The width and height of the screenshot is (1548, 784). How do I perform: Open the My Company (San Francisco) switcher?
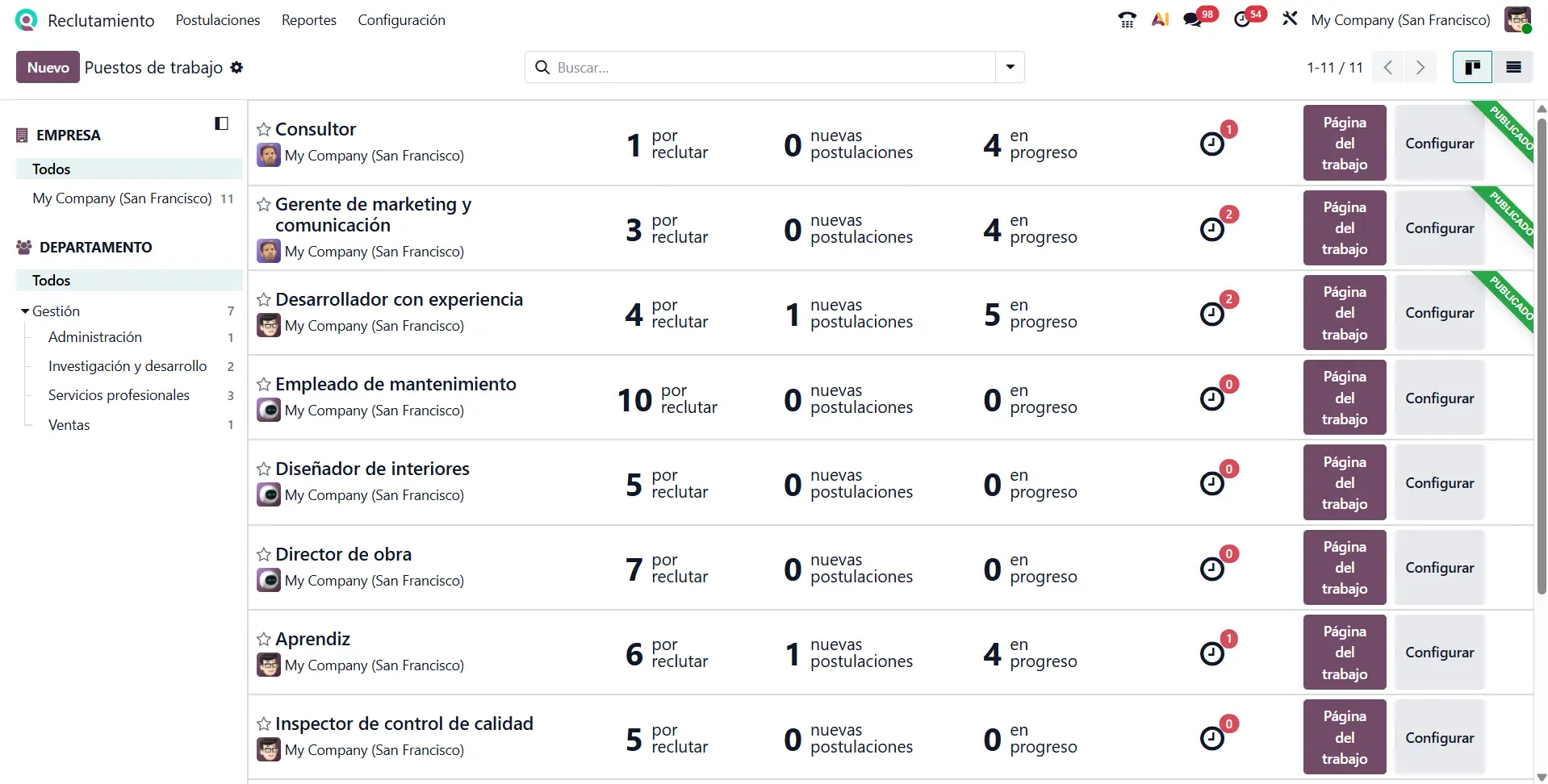pos(1400,20)
